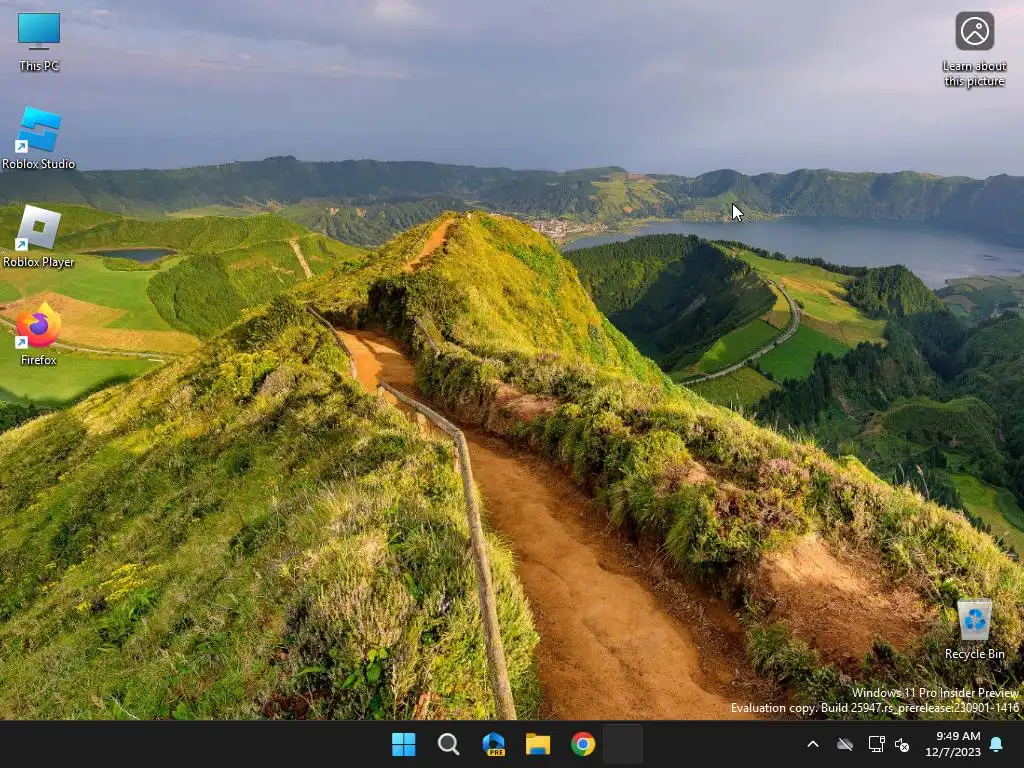Select the This PC desktop icon
The height and width of the screenshot is (768, 1024).
point(39,42)
